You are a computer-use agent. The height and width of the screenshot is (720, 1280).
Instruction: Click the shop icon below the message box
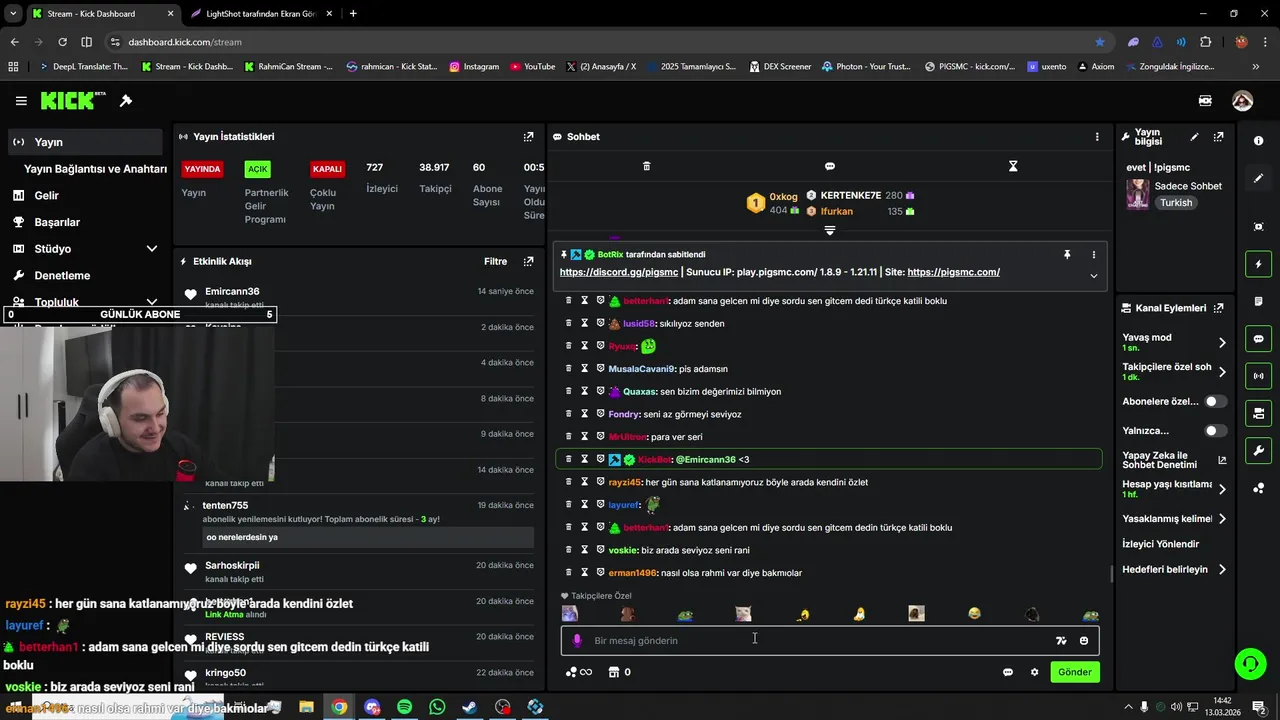[614, 672]
